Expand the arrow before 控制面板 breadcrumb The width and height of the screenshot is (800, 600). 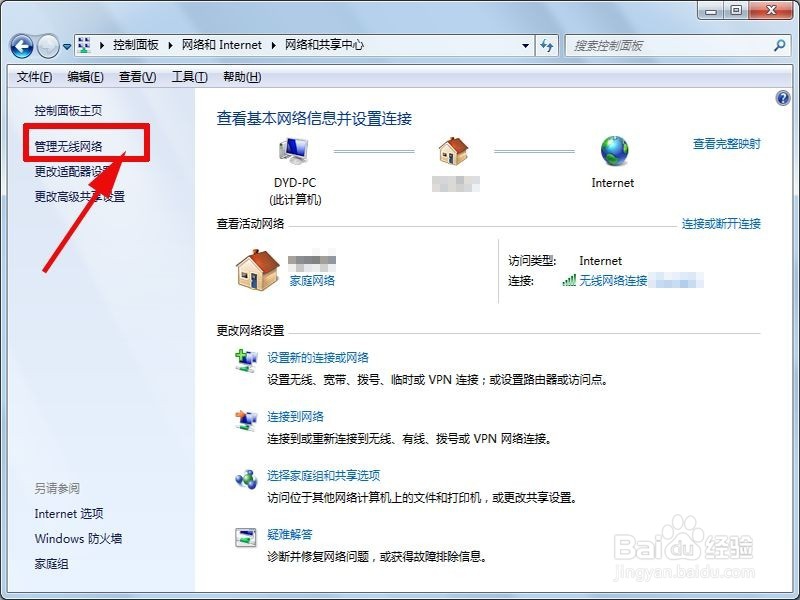102,45
